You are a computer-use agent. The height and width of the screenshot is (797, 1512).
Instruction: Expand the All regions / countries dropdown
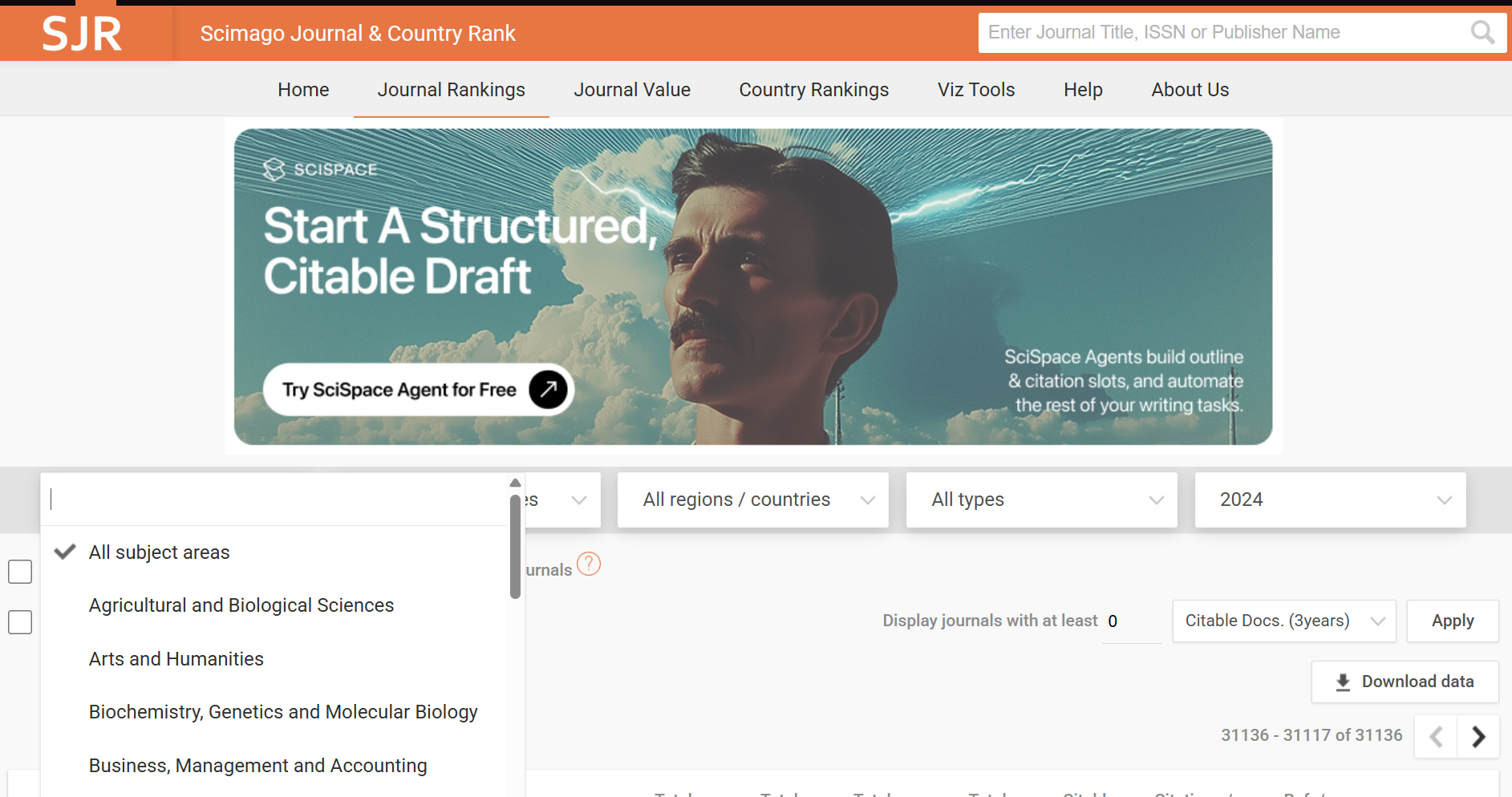click(x=752, y=500)
